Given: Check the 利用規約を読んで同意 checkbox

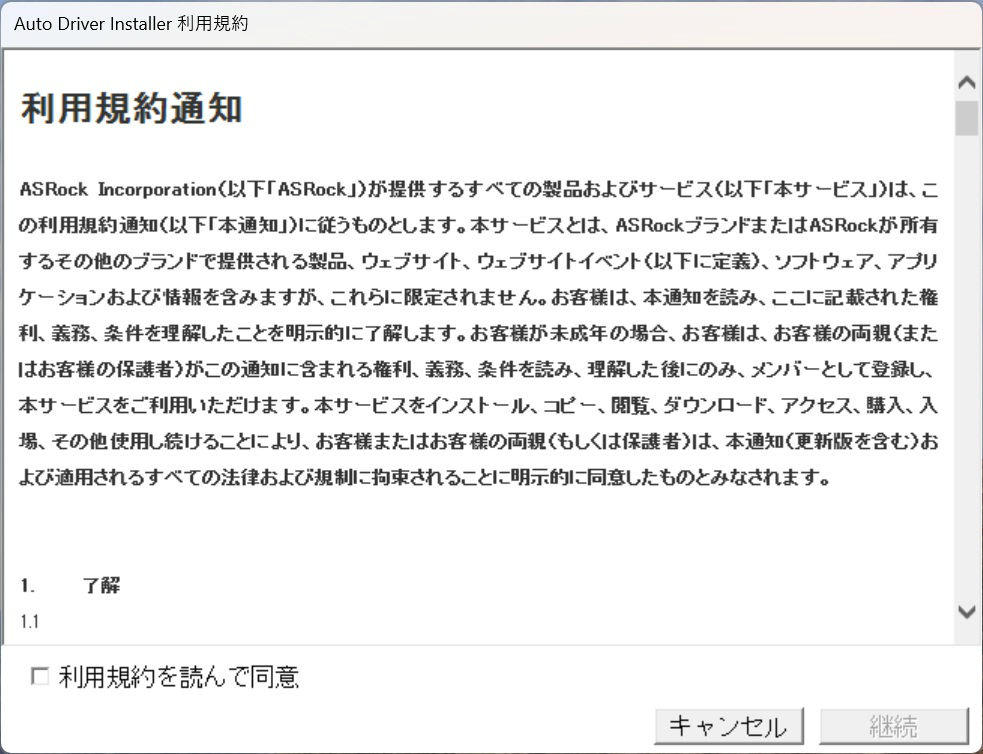Looking at the screenshot, I should [x=40, y=676].
